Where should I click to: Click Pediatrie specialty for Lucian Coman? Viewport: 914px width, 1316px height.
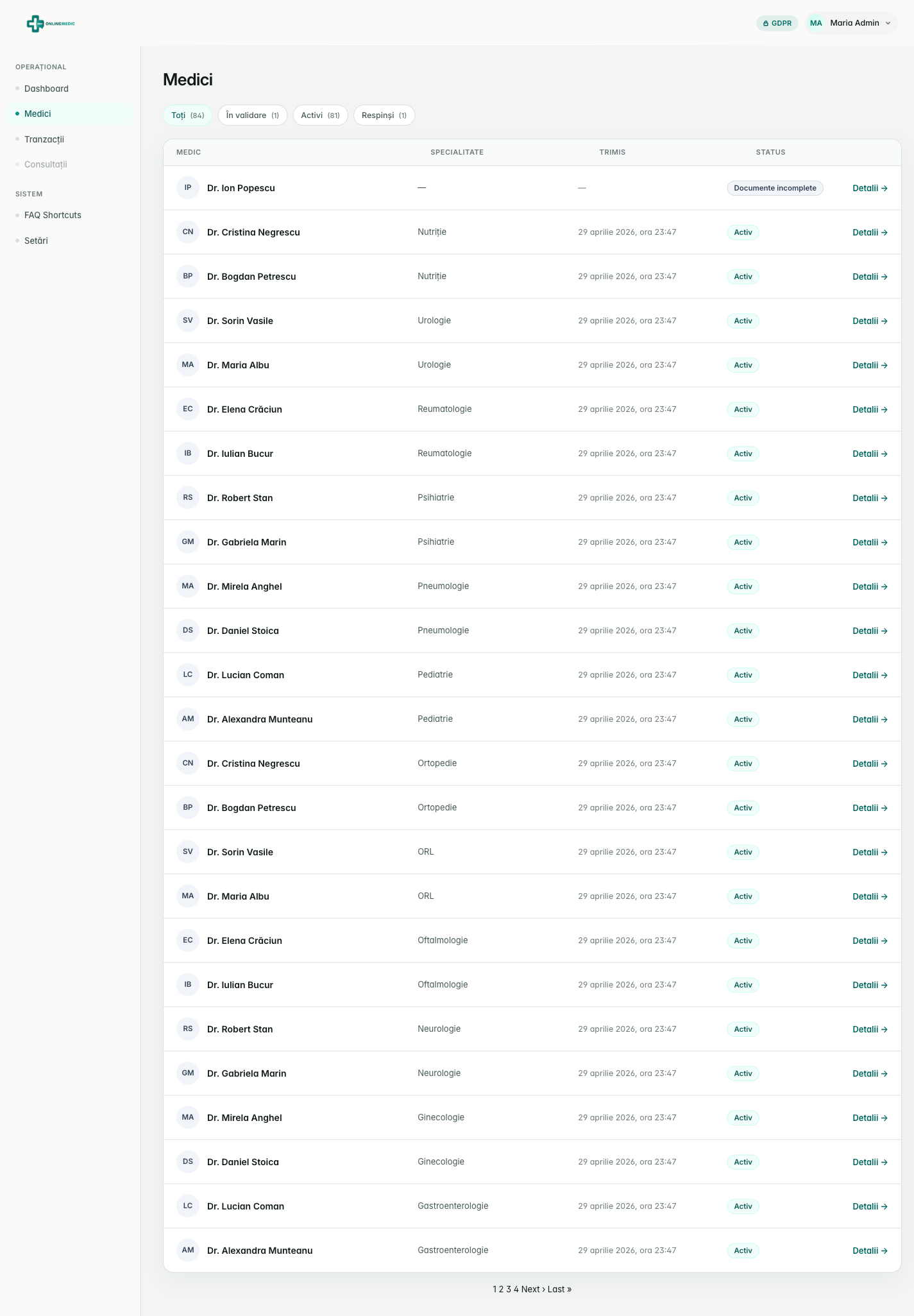click(x=435, y=675)
